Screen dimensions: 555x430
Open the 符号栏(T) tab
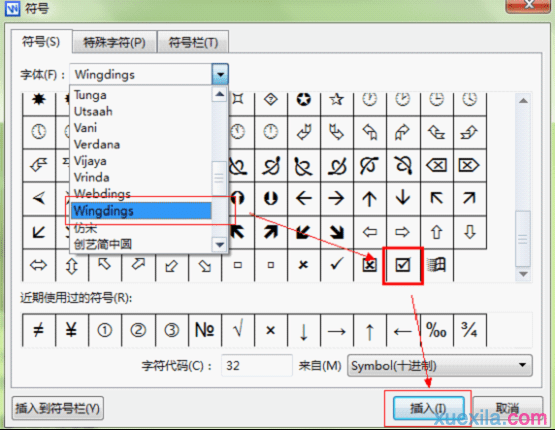click(193, 43)
